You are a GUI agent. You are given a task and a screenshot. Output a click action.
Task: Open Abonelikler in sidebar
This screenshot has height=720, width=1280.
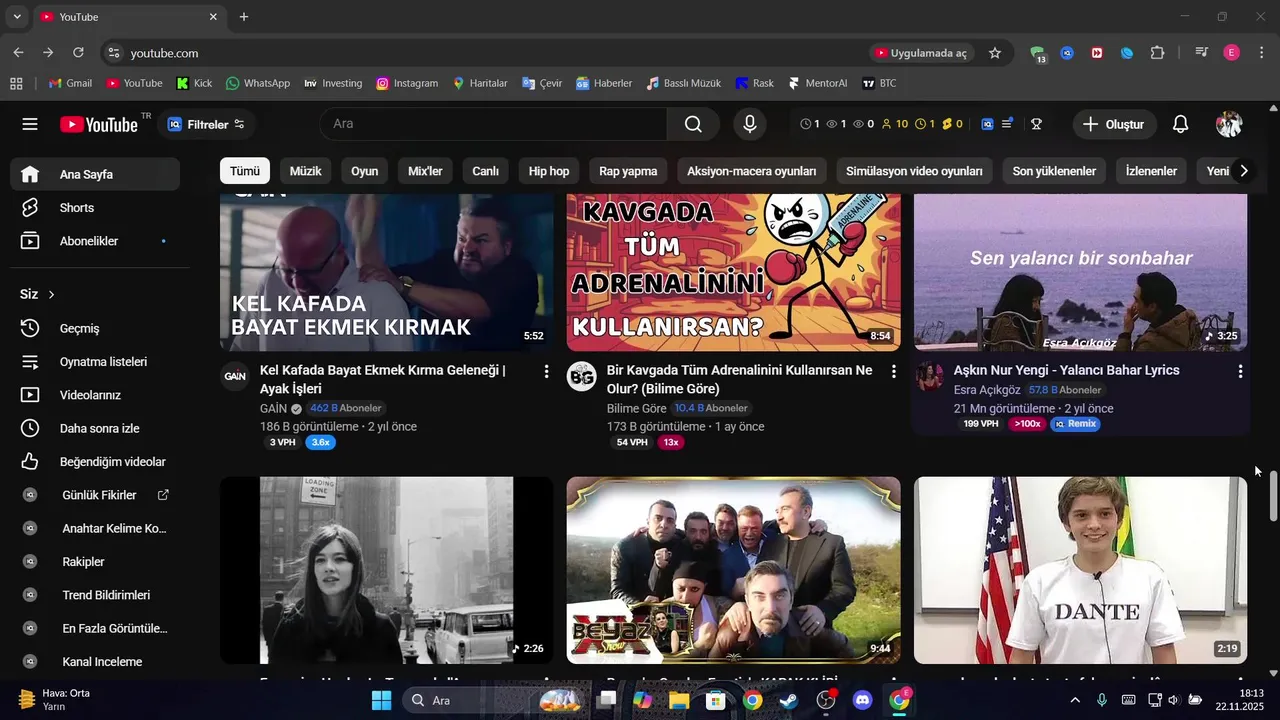[x=95, y=241]
